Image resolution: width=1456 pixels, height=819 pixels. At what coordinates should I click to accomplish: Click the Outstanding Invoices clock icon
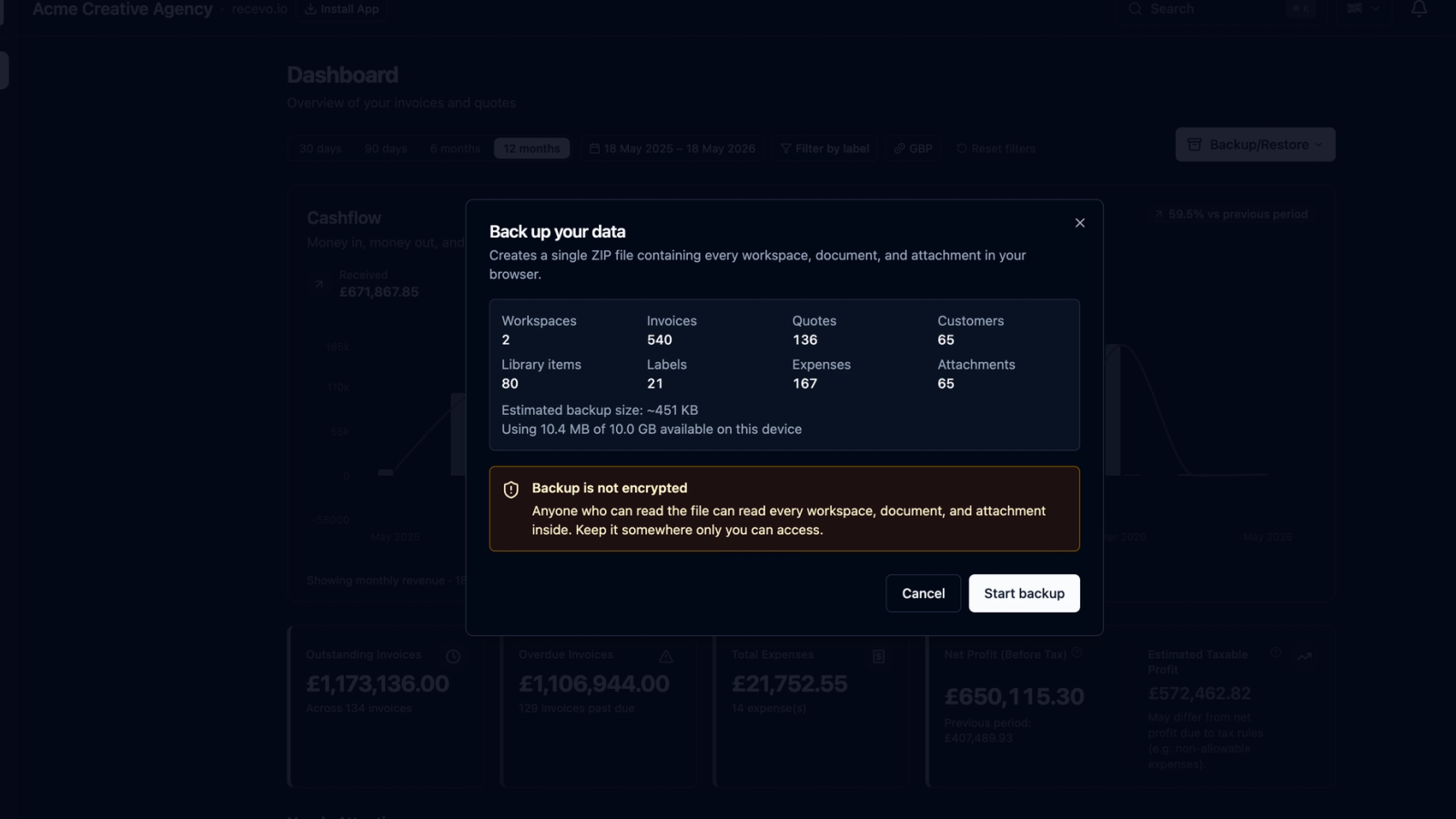[x=453, y=656]
